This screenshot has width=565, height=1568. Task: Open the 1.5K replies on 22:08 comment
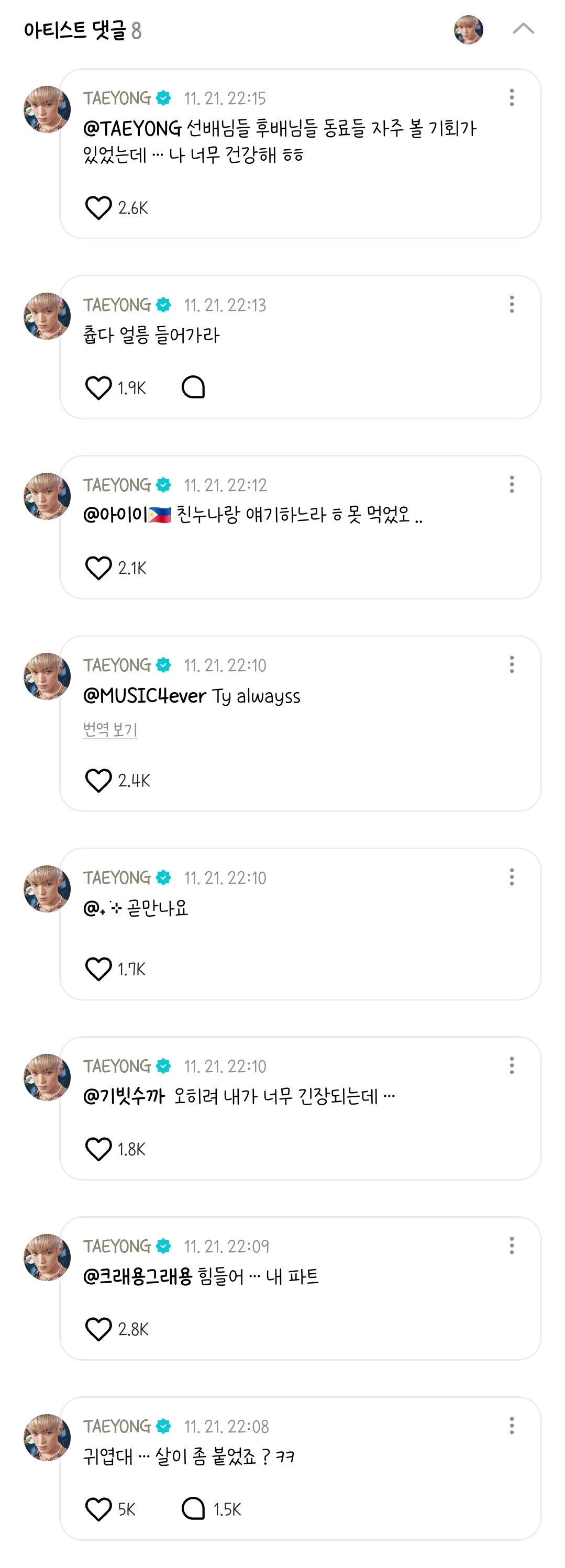click(x=193, y=1508)
